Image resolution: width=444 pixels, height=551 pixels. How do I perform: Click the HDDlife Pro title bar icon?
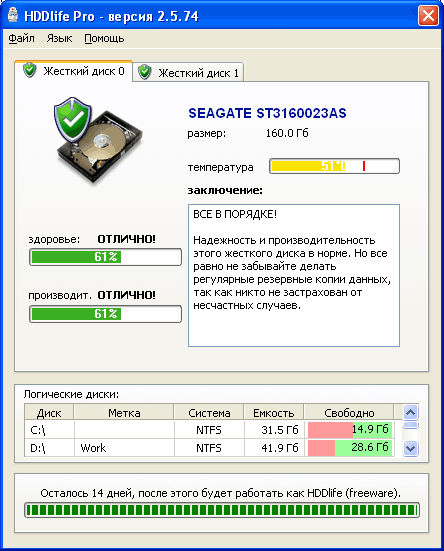(x=13, y=15)
